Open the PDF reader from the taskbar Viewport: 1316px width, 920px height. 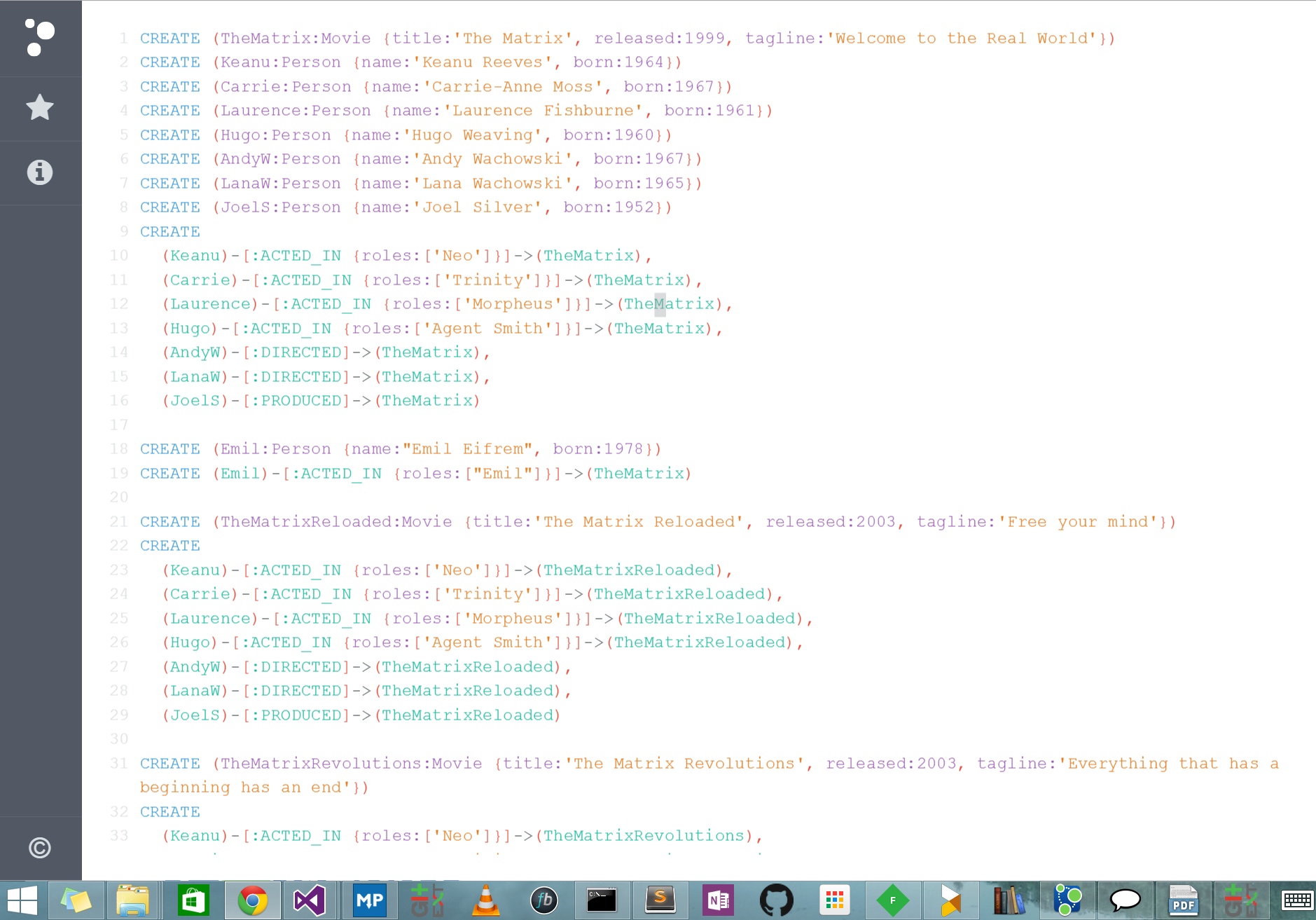[x=1184, y=900]
